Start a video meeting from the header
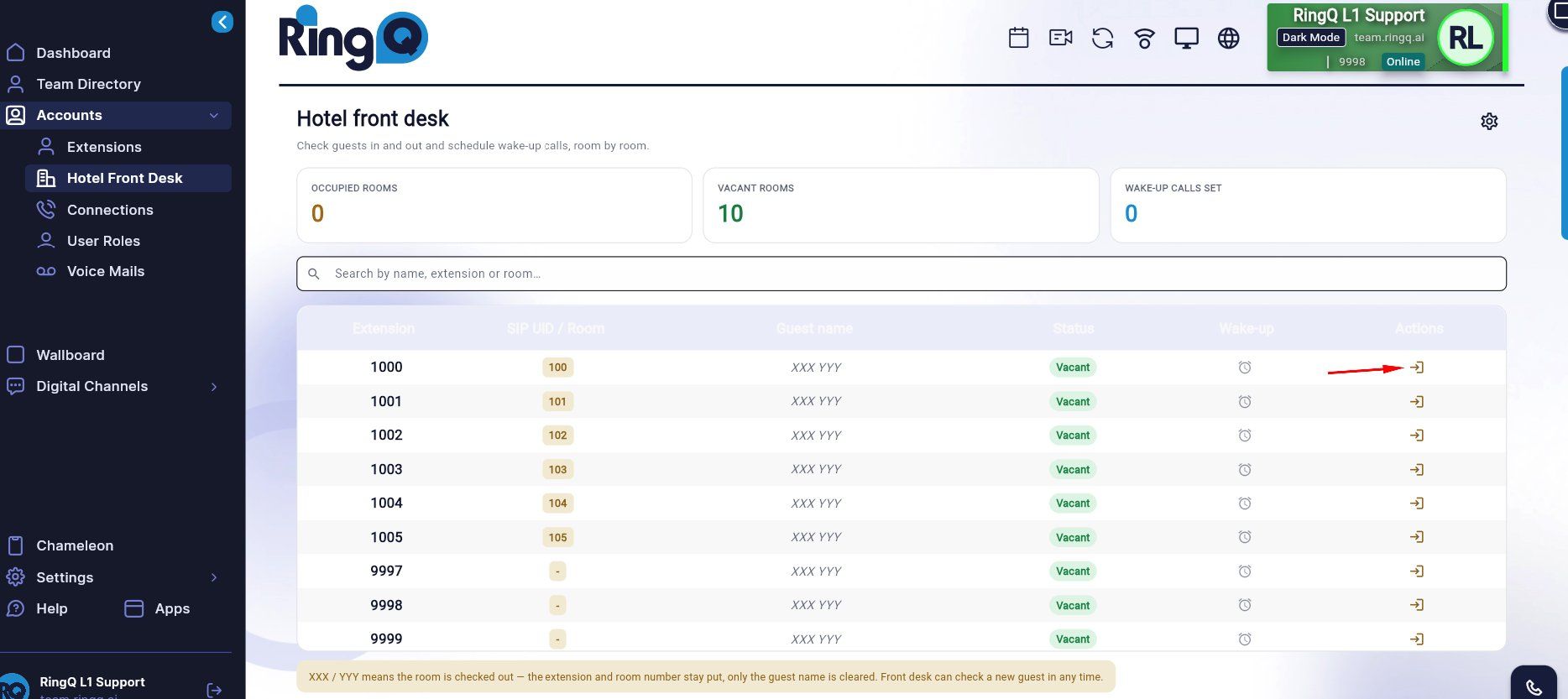The image size is (1568, 699). point(1060,38)
